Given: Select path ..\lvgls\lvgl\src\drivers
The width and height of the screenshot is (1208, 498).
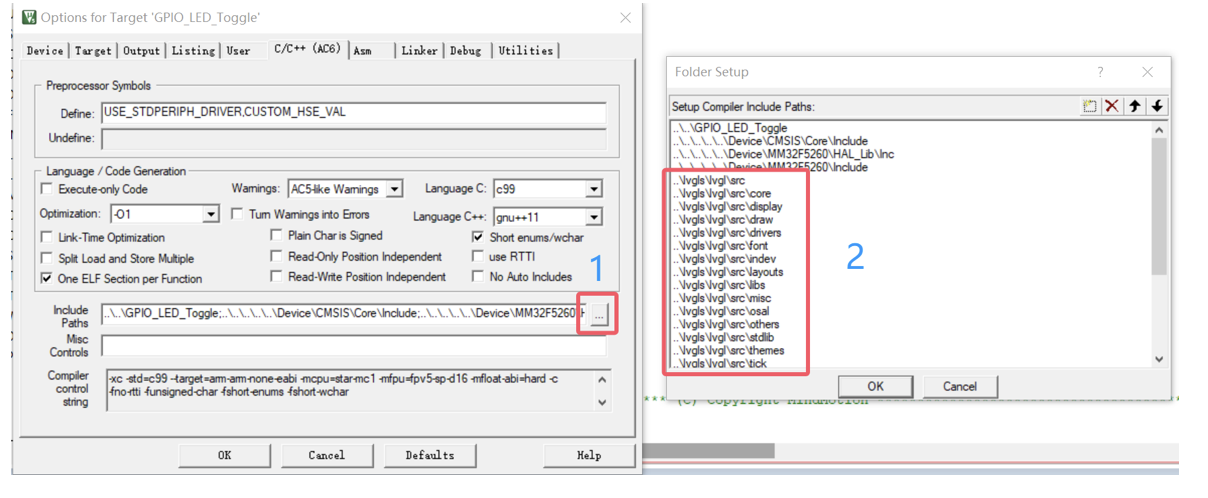Looking at the screenshot, I should pyautogui.click(x=726, y=232).
